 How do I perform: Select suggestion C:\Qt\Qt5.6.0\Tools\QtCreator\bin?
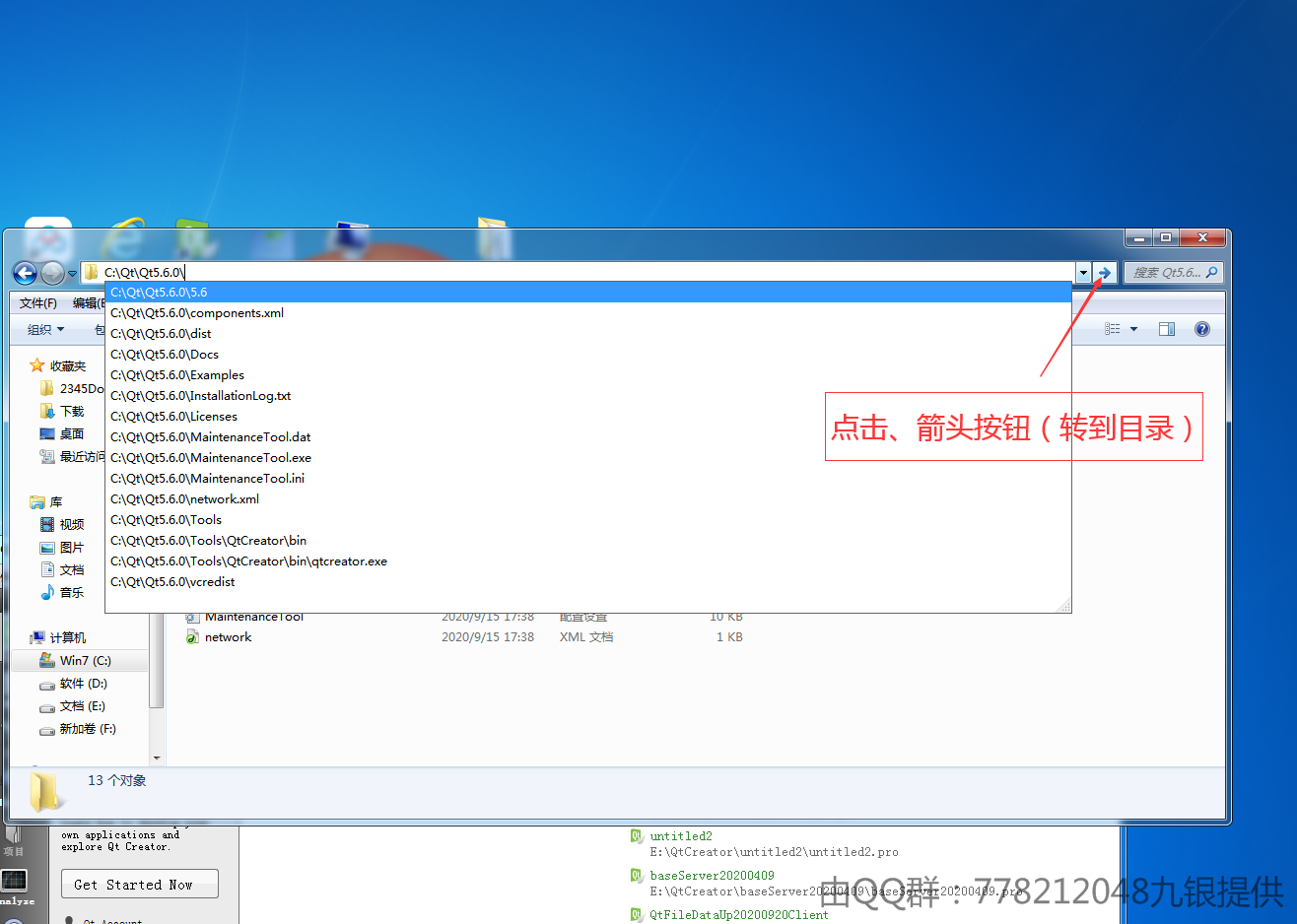(588, 541)
